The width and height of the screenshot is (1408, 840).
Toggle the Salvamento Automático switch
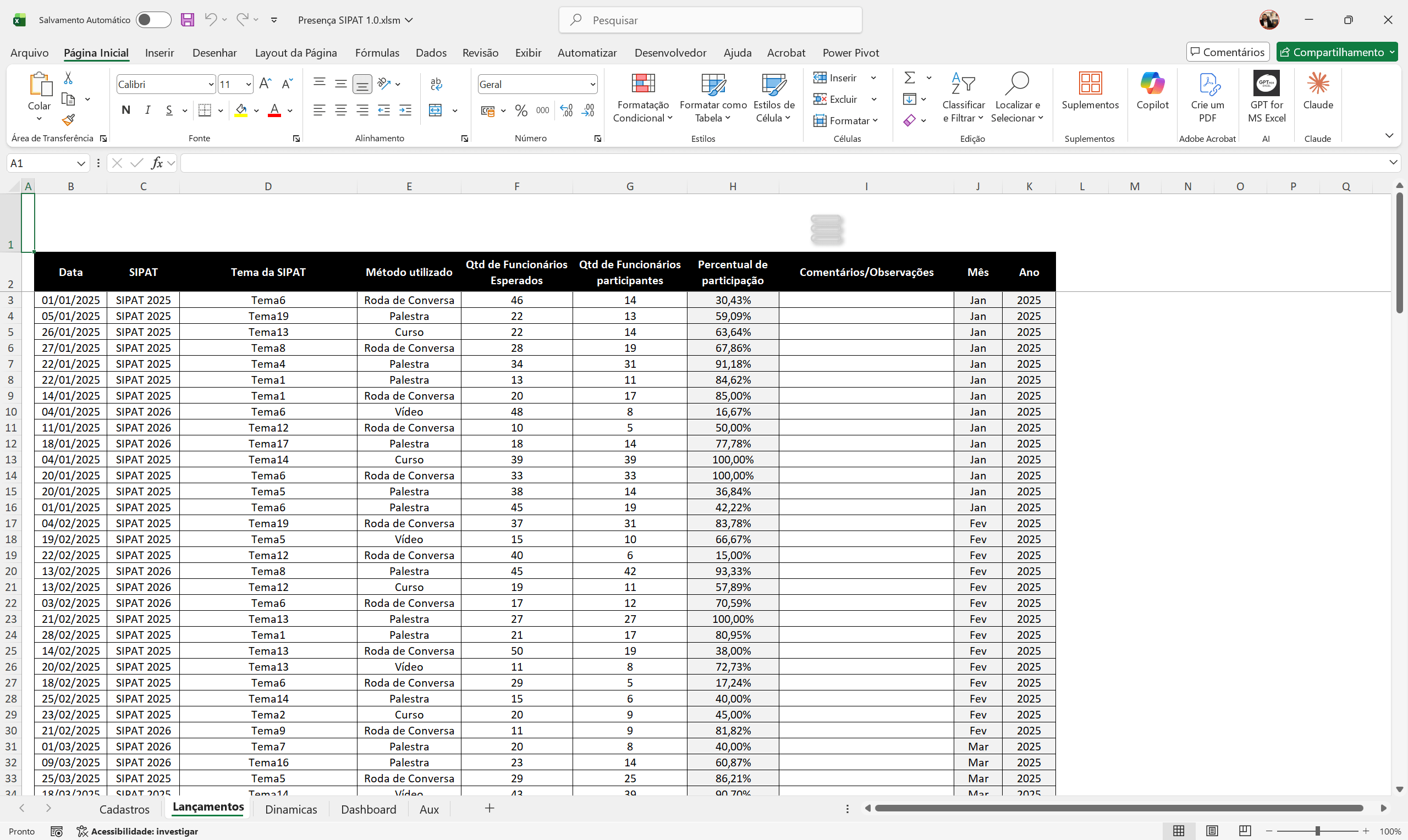coord(154,20)
